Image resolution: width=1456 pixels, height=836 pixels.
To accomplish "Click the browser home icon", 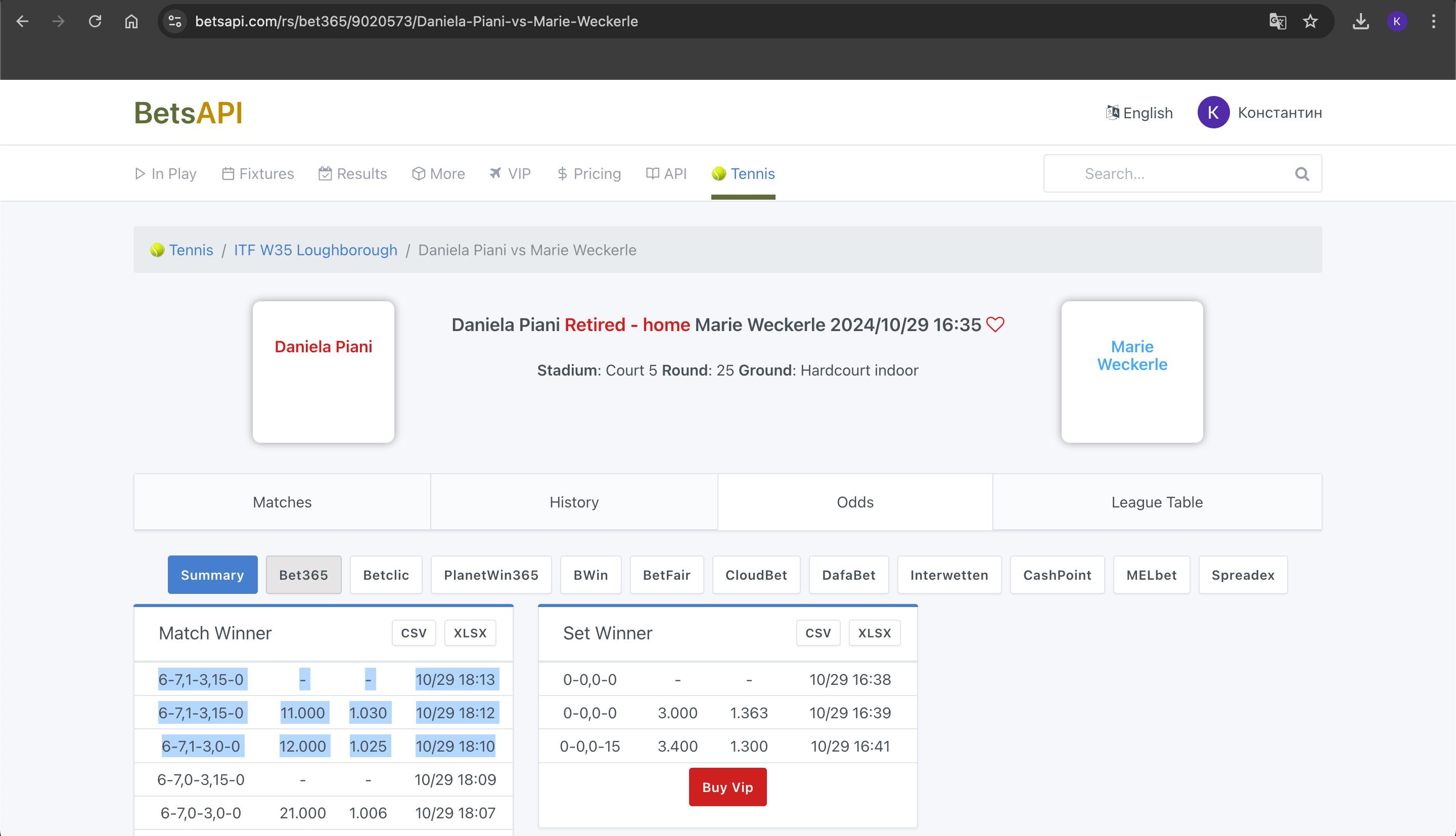I will point(131,21).
